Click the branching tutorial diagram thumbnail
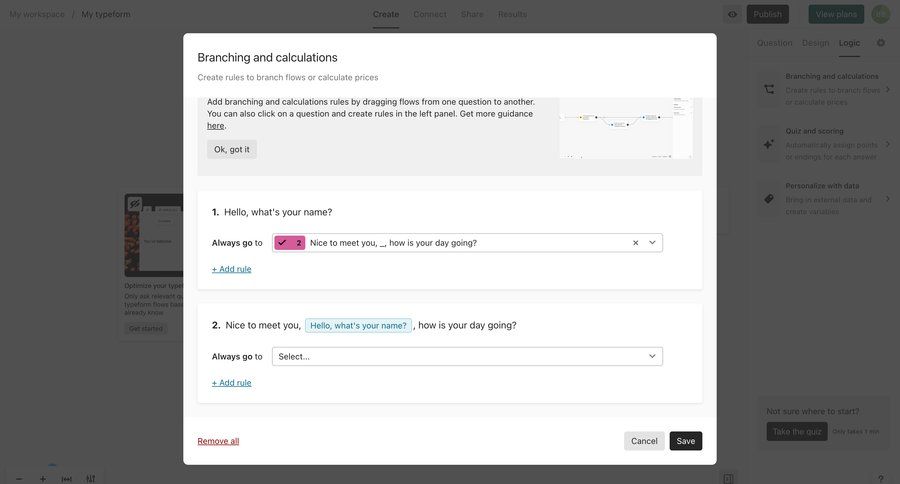This screenshot has height=484, width=900. tap(626, 127)
